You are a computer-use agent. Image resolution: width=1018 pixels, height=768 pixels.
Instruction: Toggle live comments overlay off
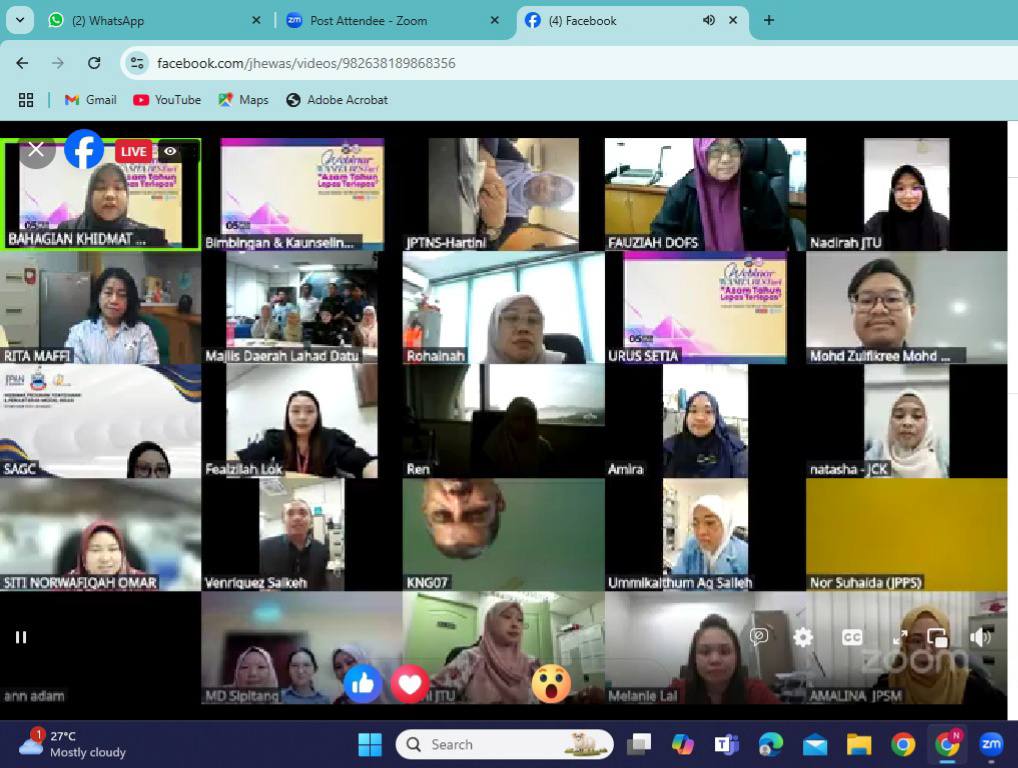[759, 637]
